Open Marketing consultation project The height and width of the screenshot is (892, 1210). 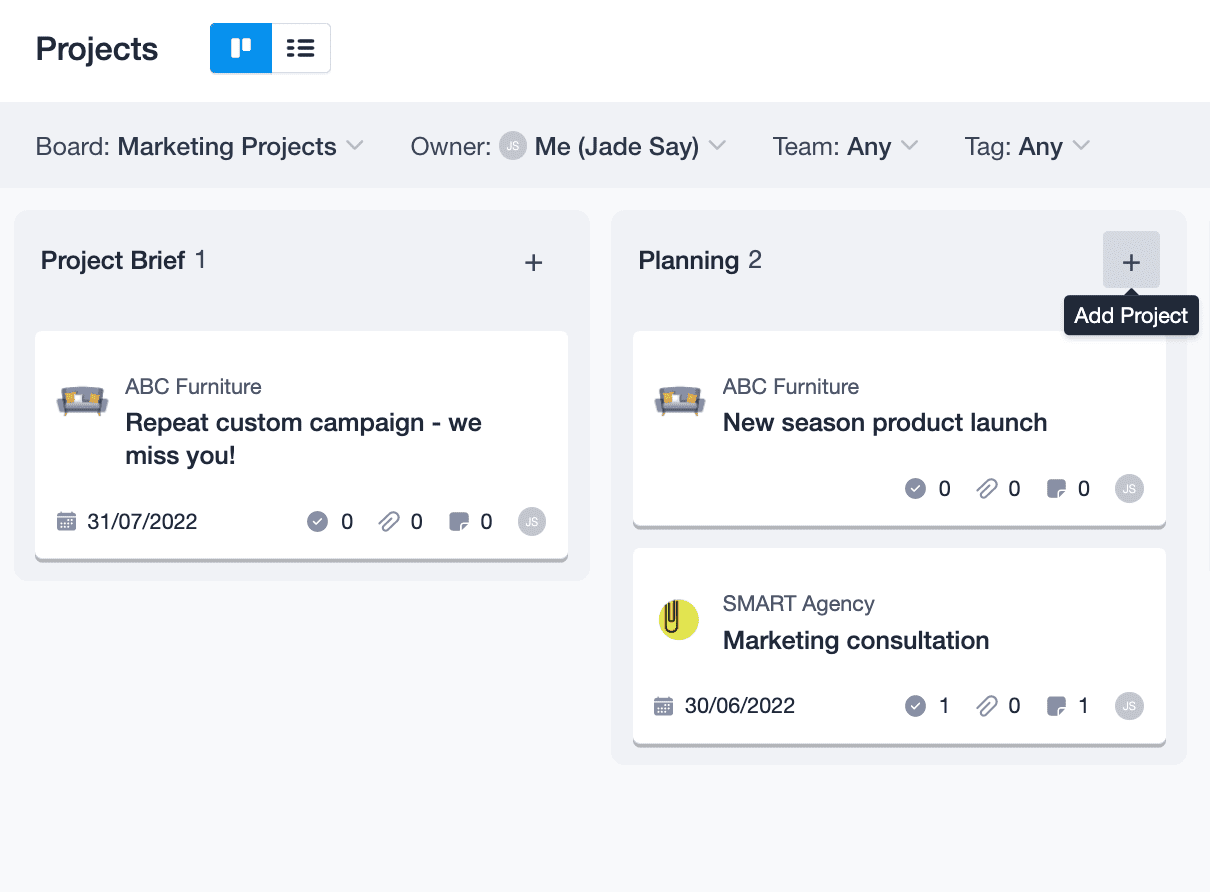856,640
